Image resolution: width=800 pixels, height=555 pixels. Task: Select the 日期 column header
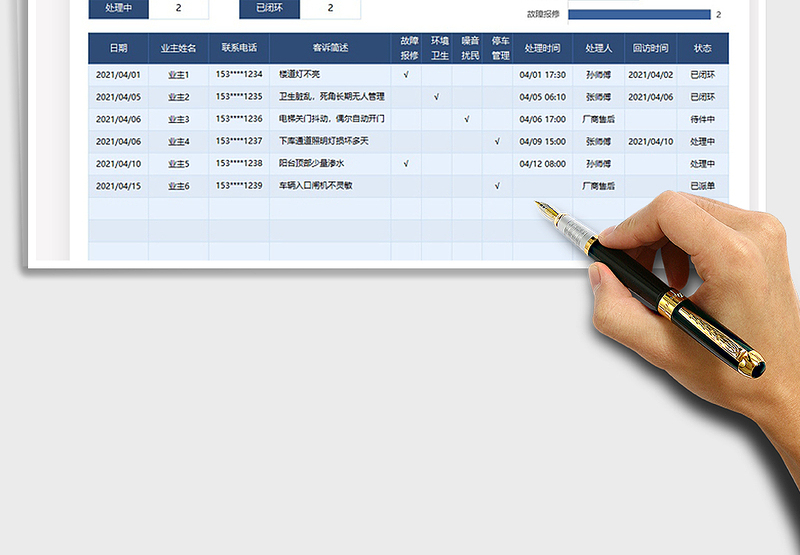coord(118,48)
